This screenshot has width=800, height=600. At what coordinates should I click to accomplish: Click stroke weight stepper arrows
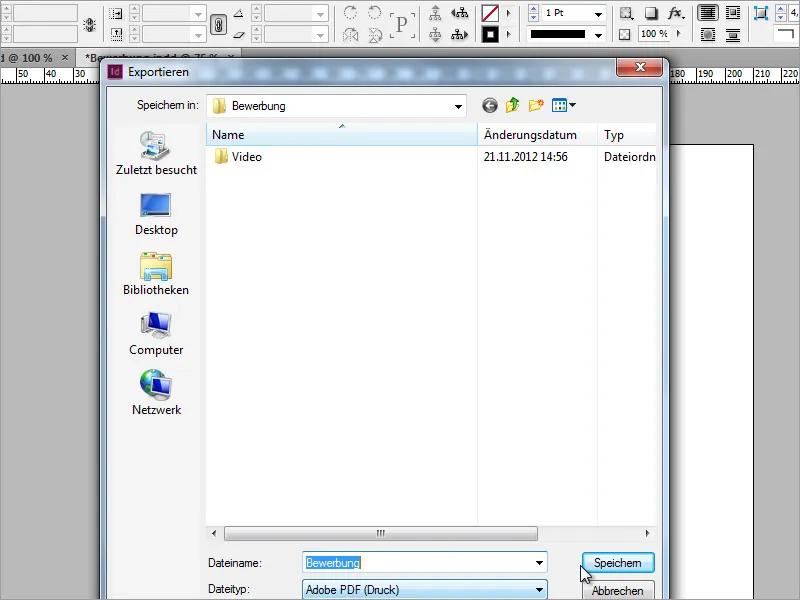(x=533, y=13)
